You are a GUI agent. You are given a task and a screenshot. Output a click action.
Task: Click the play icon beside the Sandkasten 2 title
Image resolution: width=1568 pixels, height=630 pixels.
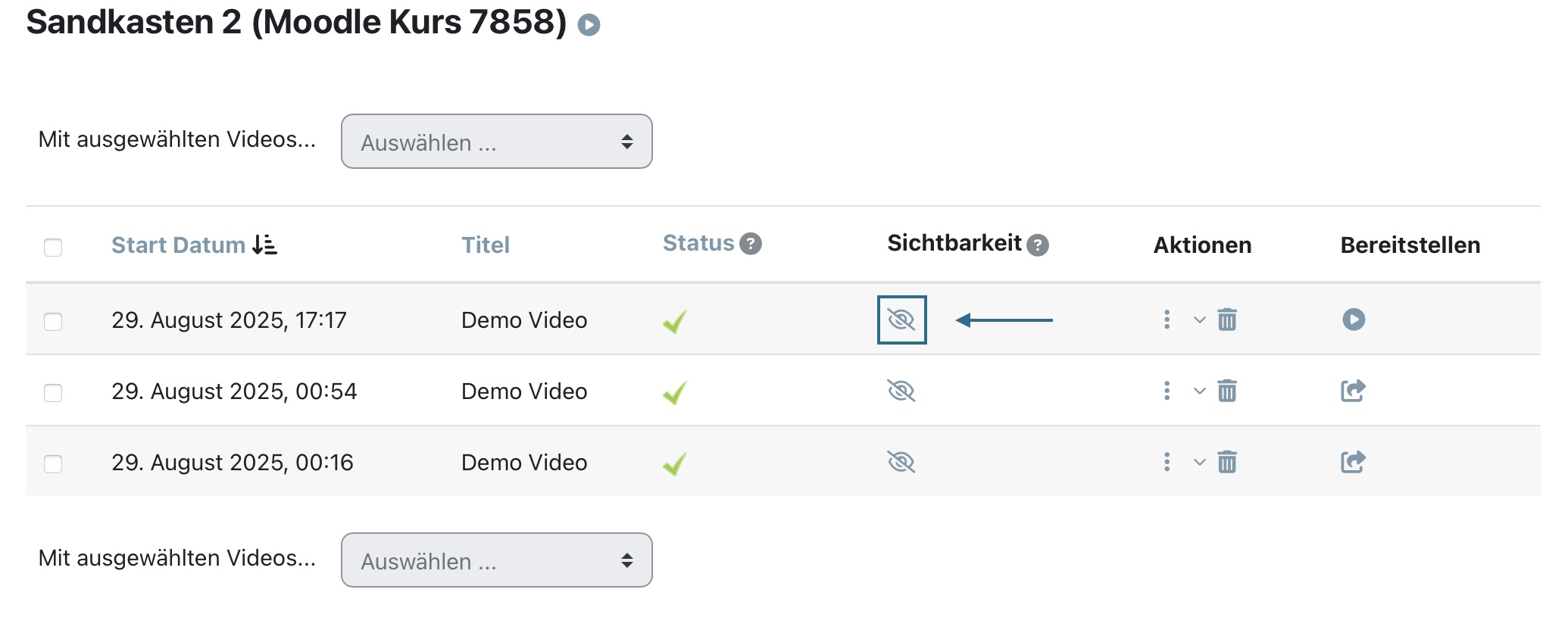[589, 25]
